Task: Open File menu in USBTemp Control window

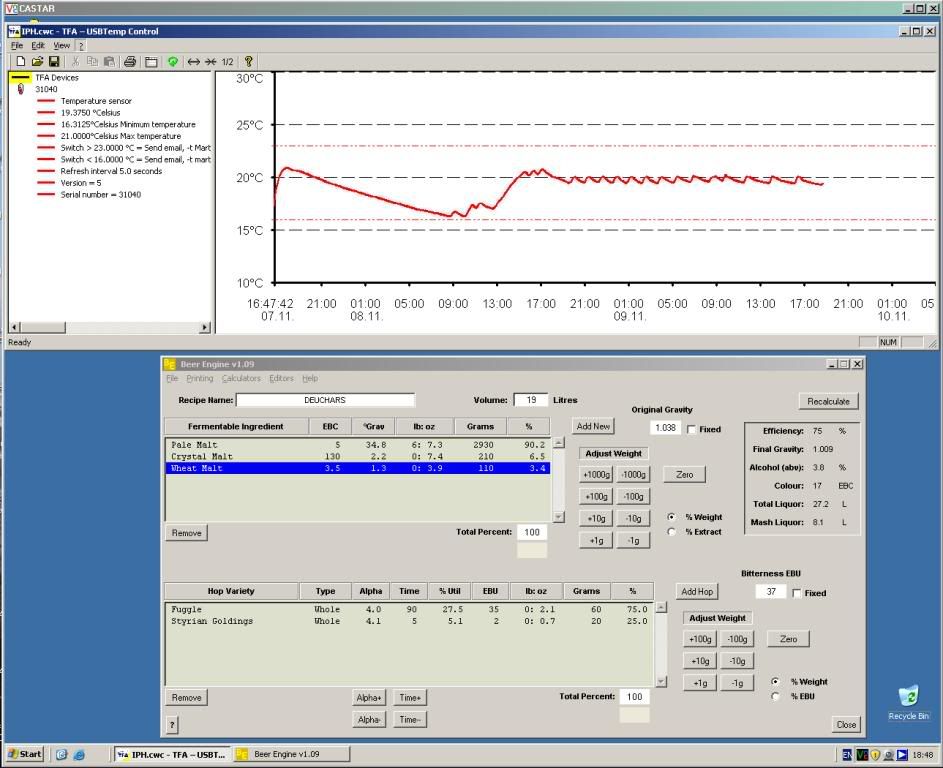Action: [17, 46]
